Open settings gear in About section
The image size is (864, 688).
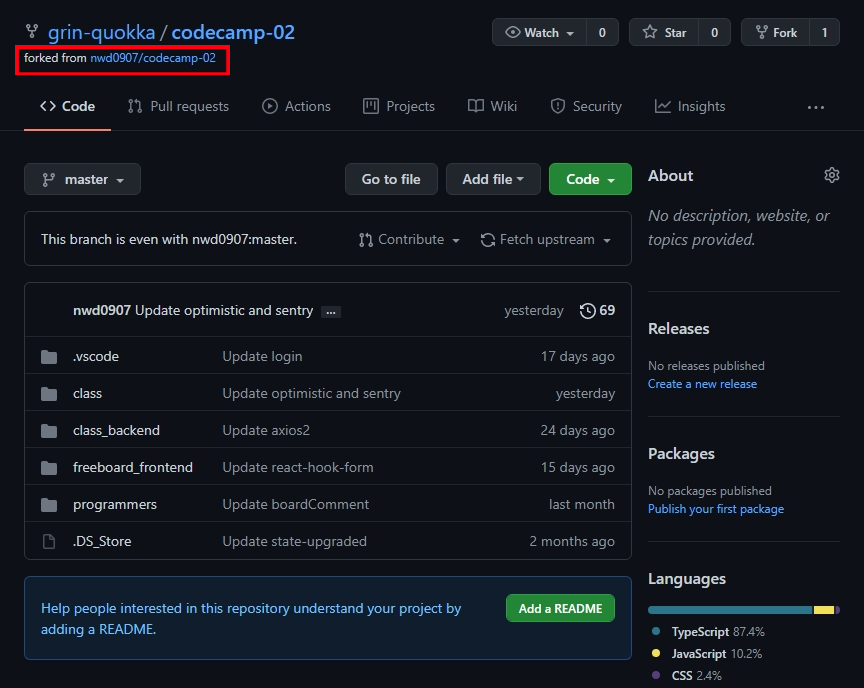[x=831, y=175]
